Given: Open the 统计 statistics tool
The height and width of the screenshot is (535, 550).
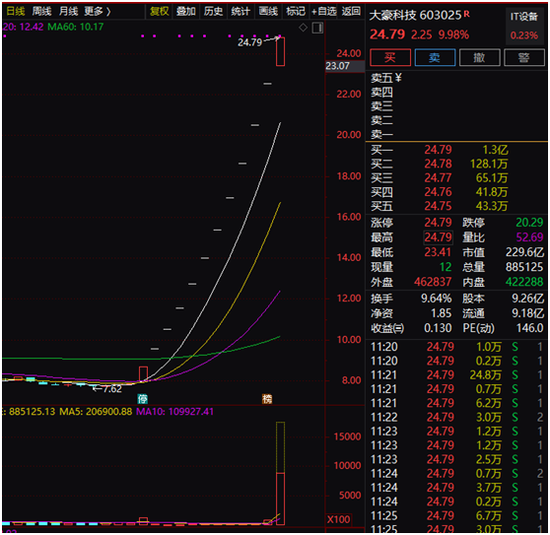Looking at the screenshot, I should [x=241, y=12].
